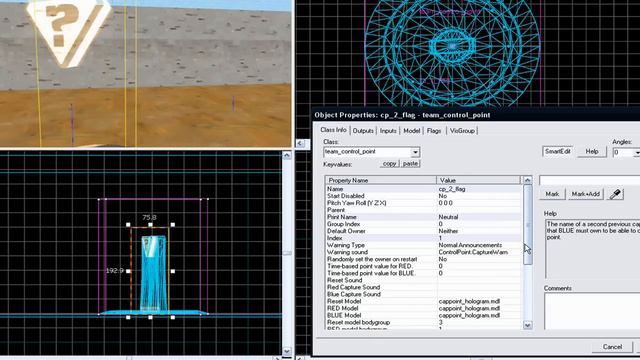
Task: Click the property list scroll down arrow
Action: [527, 325]
